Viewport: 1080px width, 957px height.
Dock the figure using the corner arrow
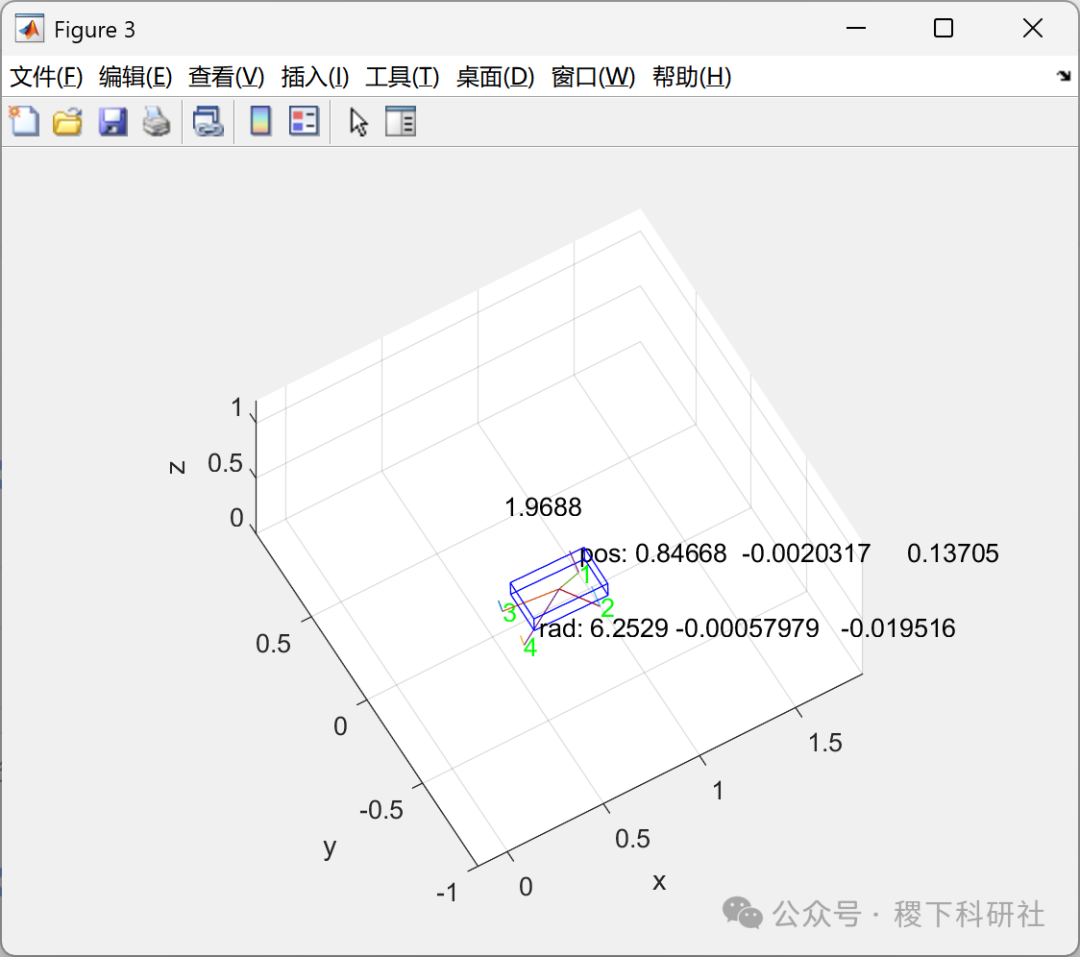1063,76
